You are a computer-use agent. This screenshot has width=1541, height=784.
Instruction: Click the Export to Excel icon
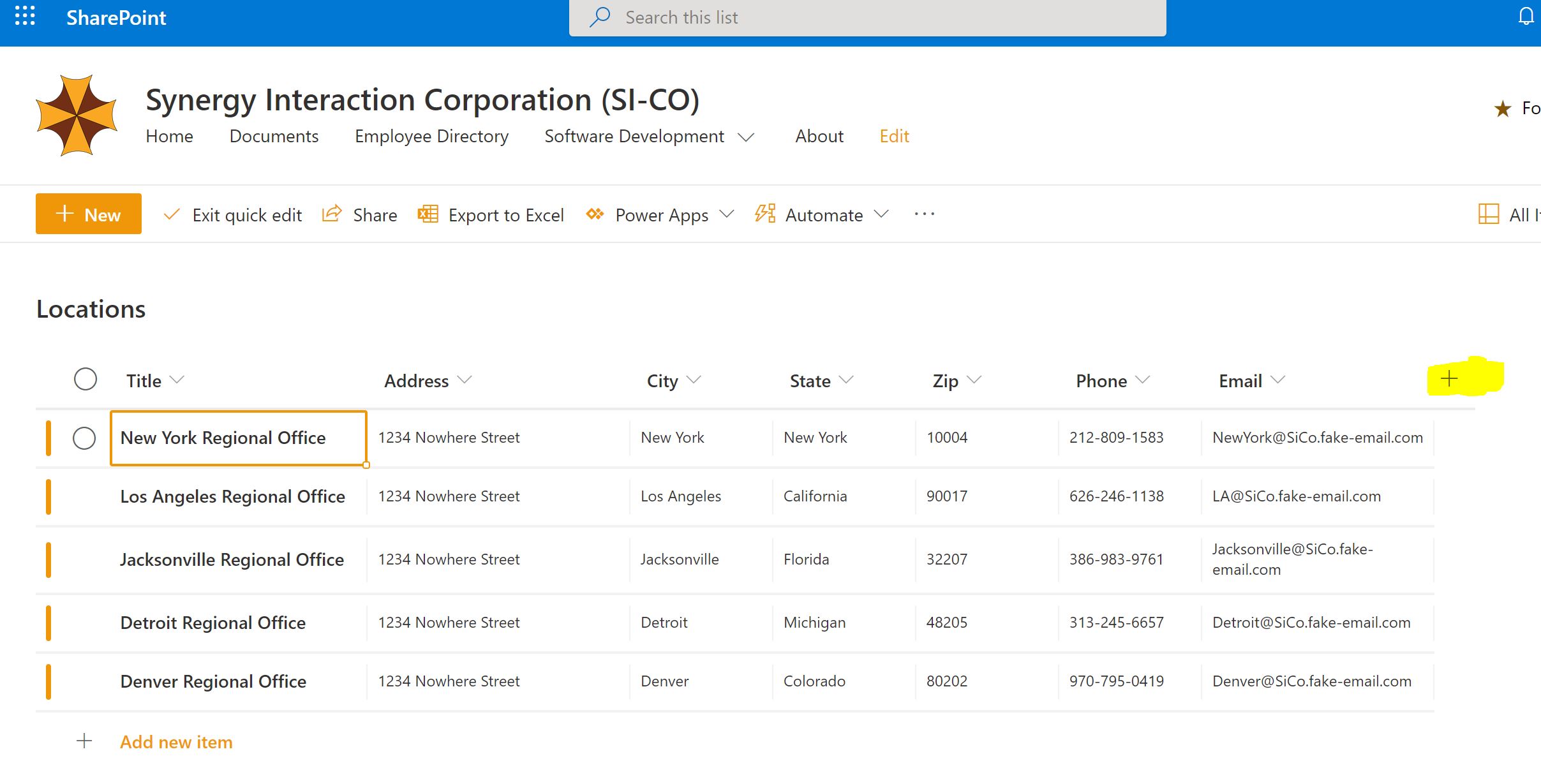(x=428, y=214)
